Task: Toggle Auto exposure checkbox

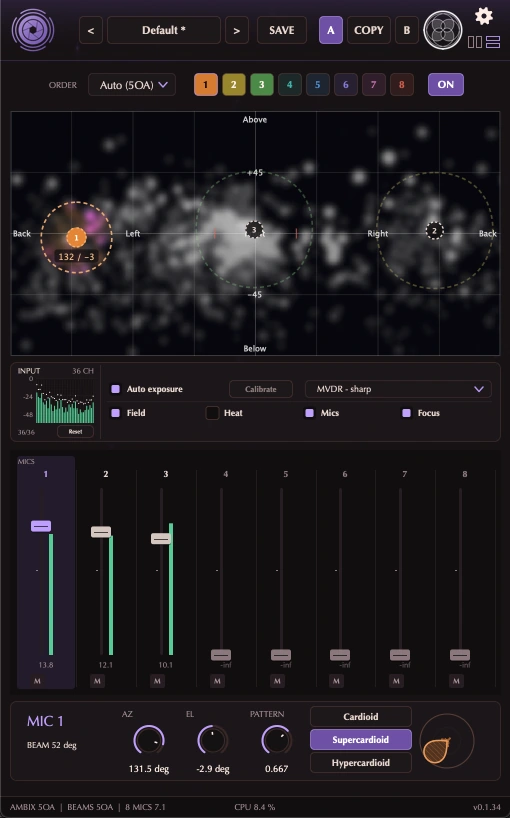Action: click(116, 389)
